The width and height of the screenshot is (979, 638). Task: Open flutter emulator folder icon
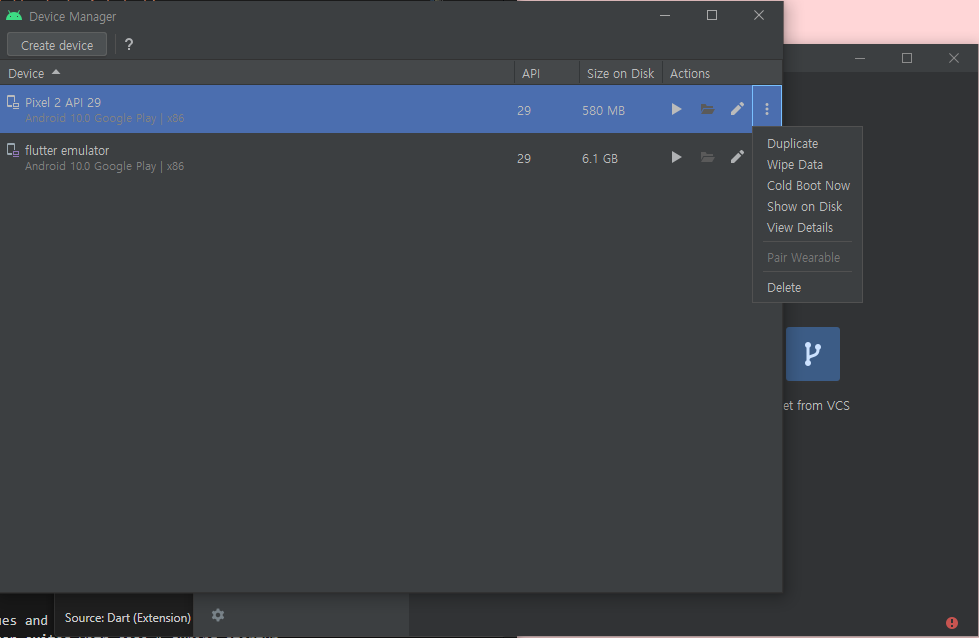(x=707, y=157)
